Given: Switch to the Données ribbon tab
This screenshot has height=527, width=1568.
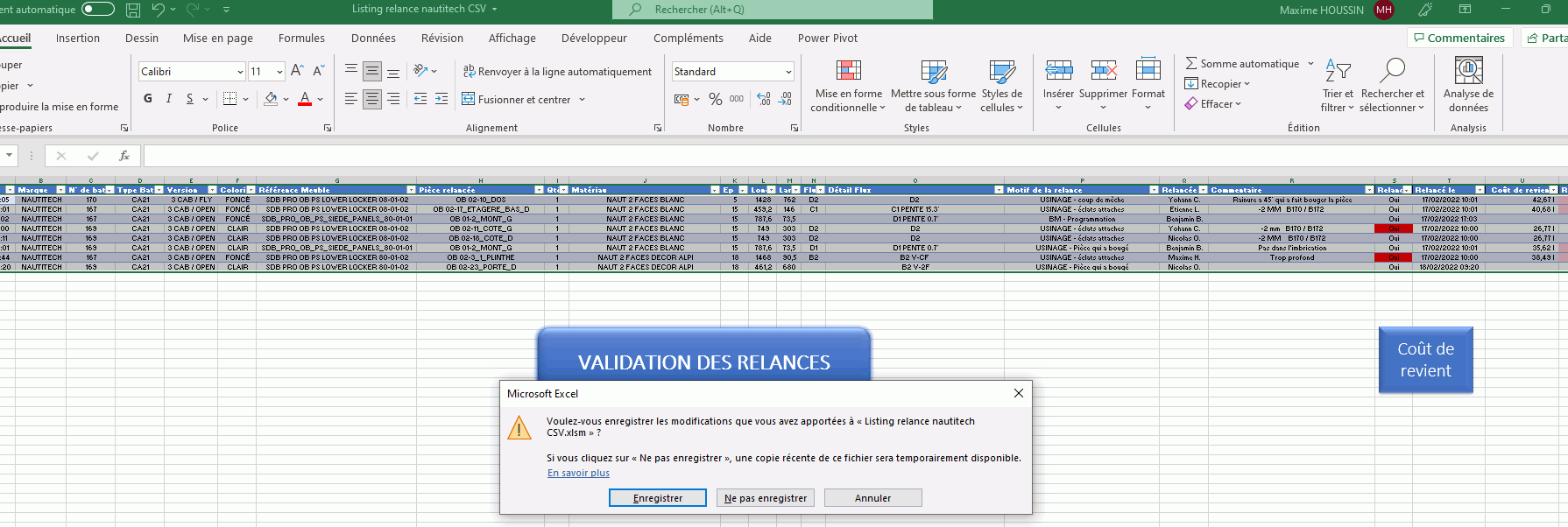Looking at the screenshot, I should (373, 39).
